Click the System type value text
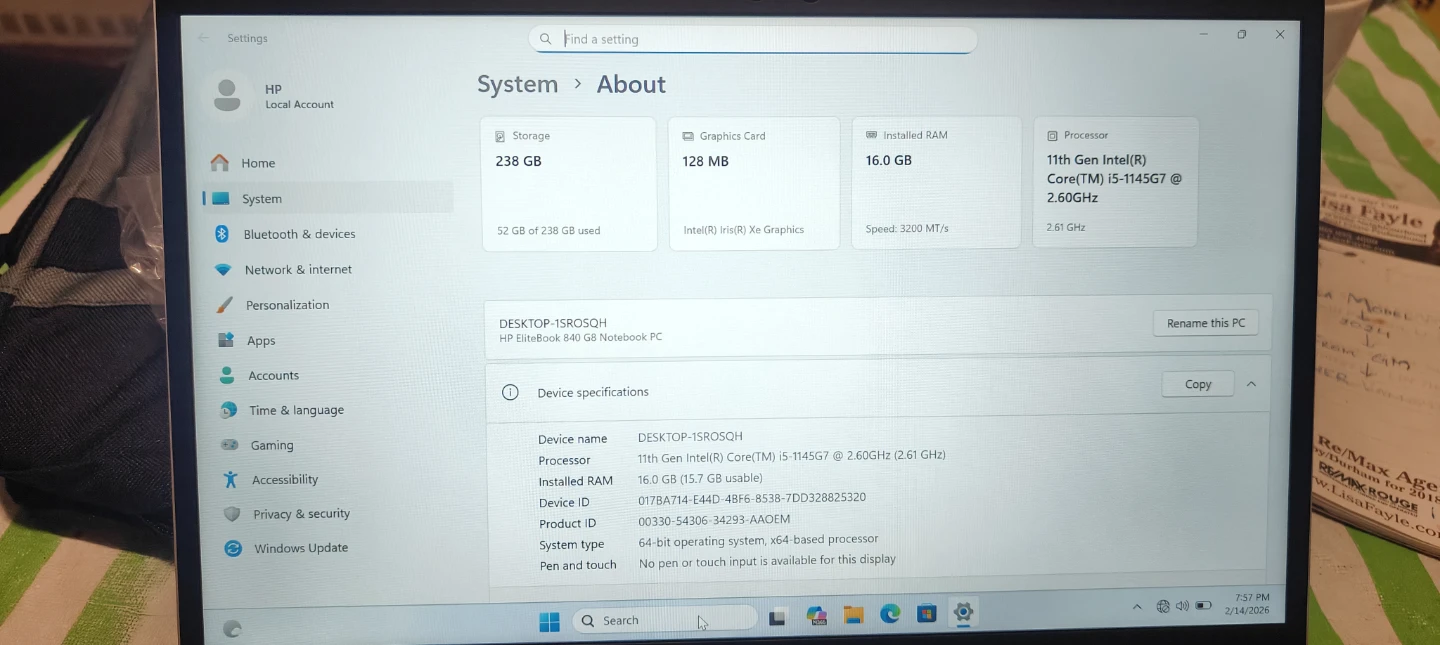The height and width of the screenshot is (645, 1440). click(758, 539)
